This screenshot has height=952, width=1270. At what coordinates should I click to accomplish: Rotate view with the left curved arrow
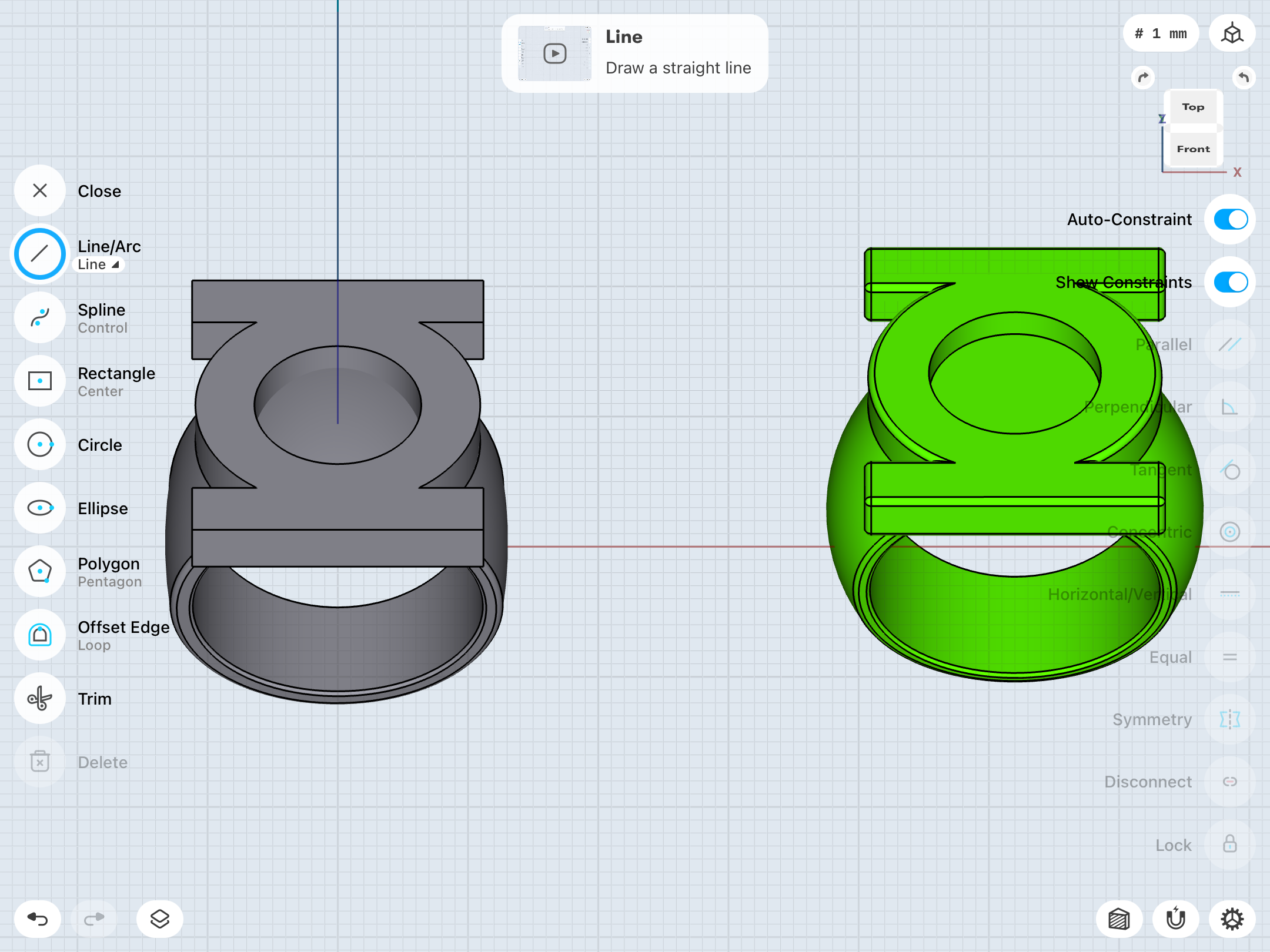pyautogui.click(x=1143, y=78)
